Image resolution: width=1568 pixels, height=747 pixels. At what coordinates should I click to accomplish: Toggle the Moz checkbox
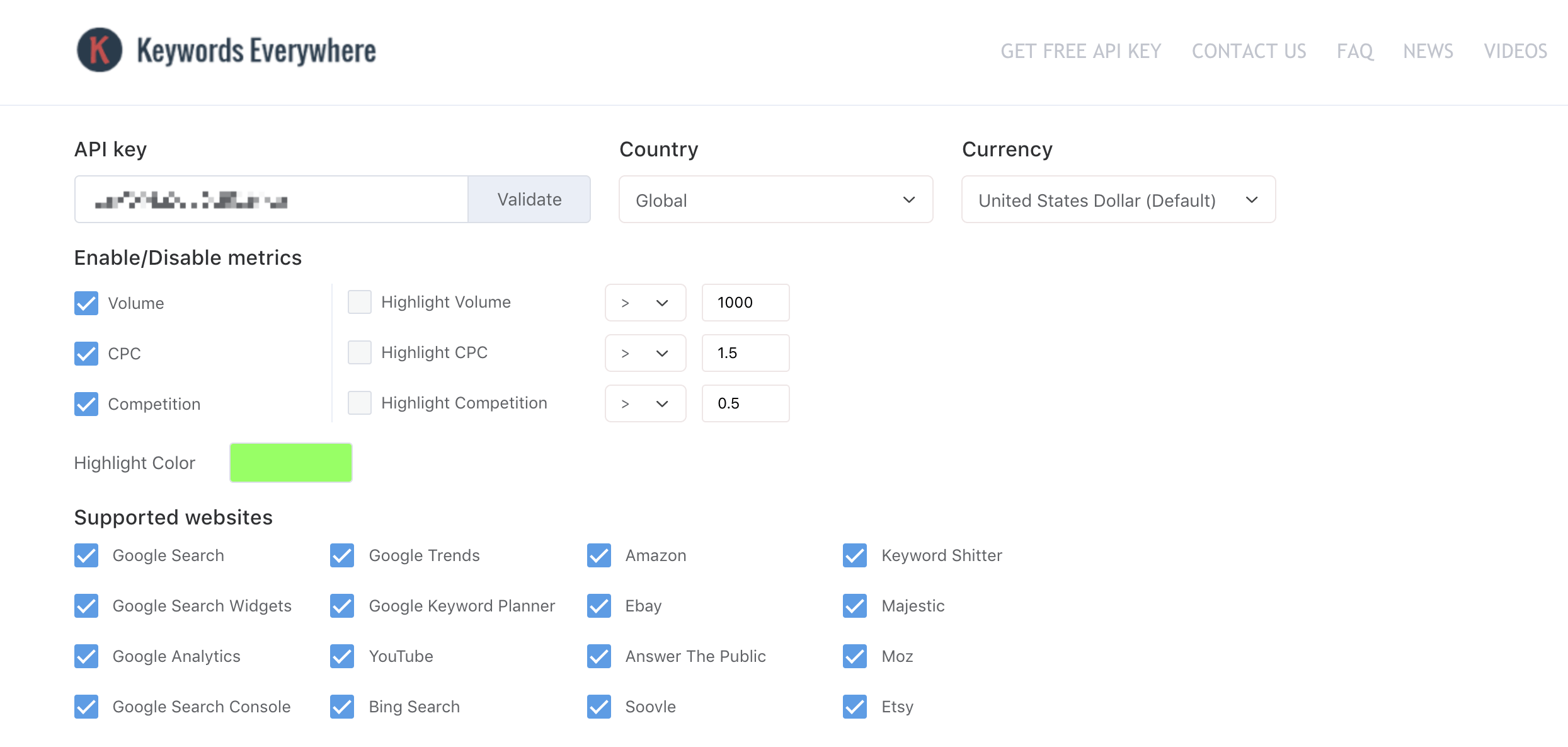click(855, 656)
